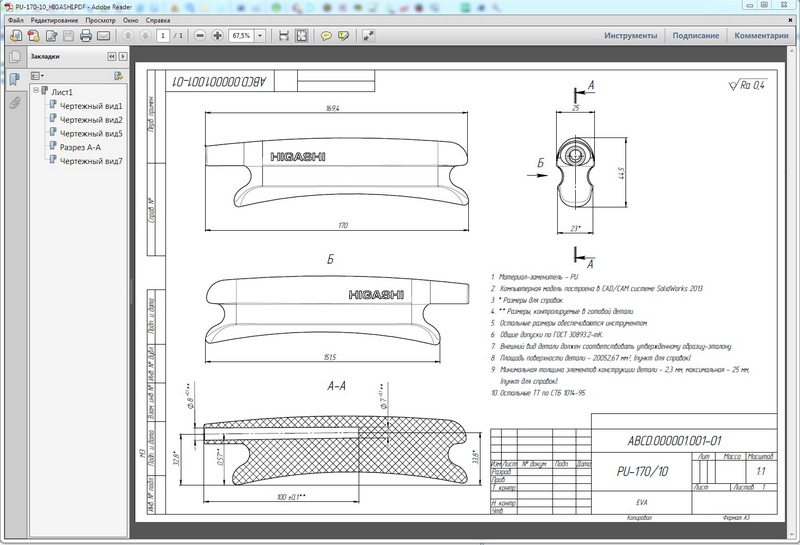The height and width of the screenshot is (545, 800).
Task: Click the Adobe Reader title bar icon
Action: pyautogui.click(x=9, y=7)
